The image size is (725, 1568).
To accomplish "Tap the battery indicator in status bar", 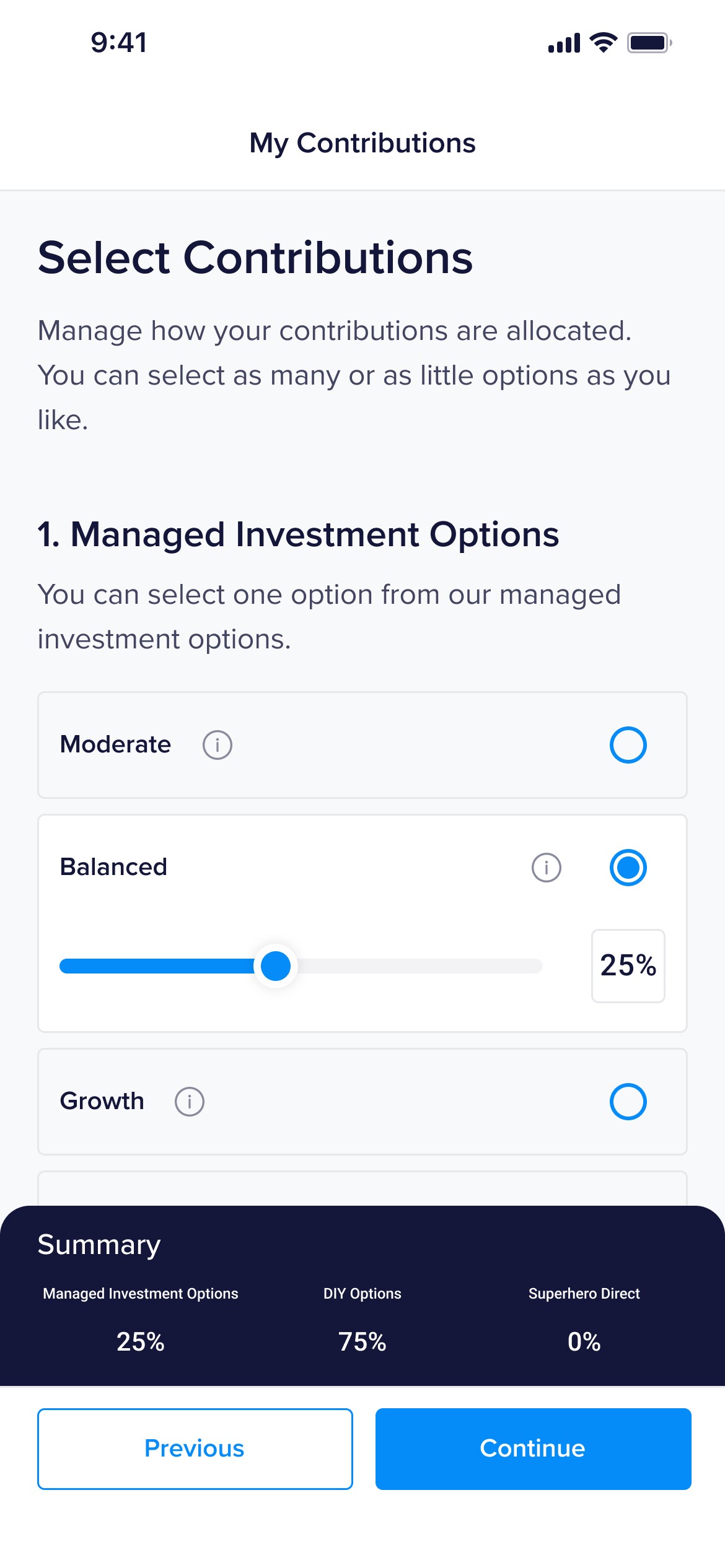I will (x=649, y=43).
